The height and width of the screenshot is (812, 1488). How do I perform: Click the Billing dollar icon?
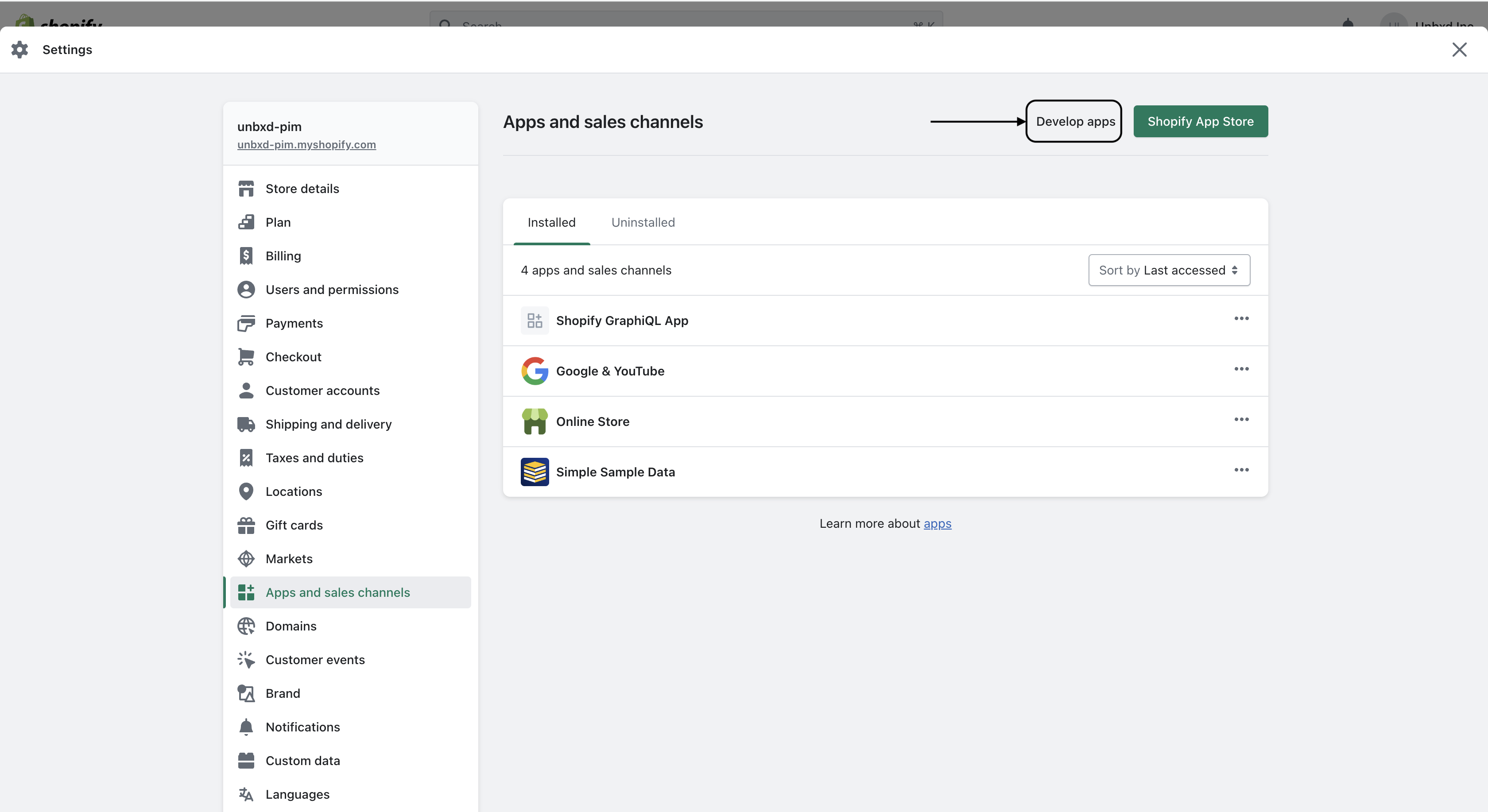tap(246, 256)
